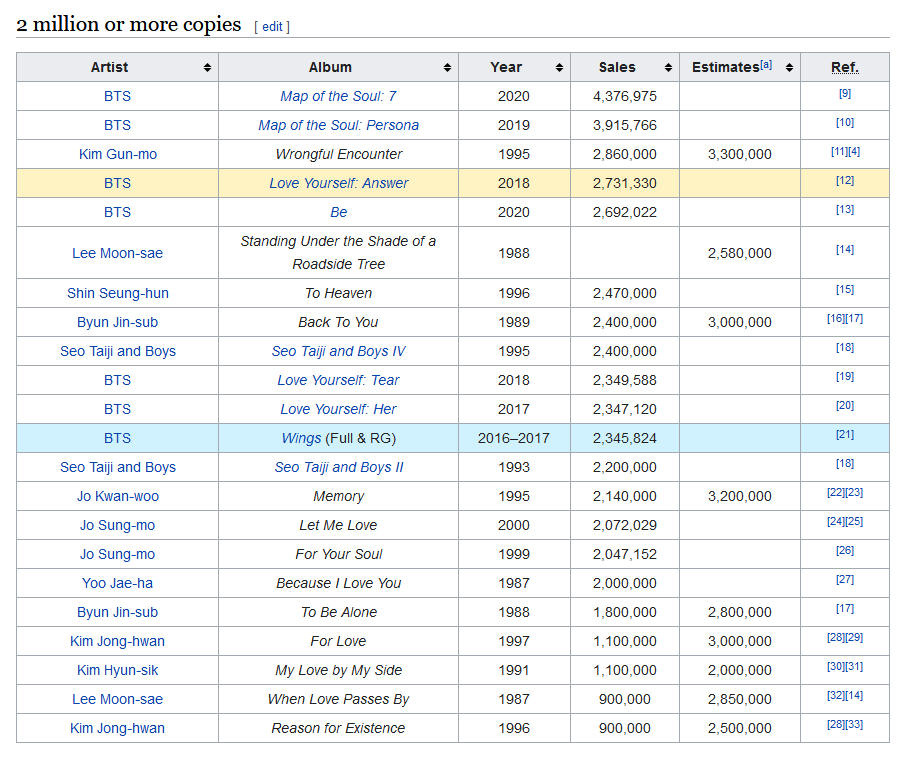
Task: Open the Love Yourself: Answer album link
Action: [x=338, y=183]
